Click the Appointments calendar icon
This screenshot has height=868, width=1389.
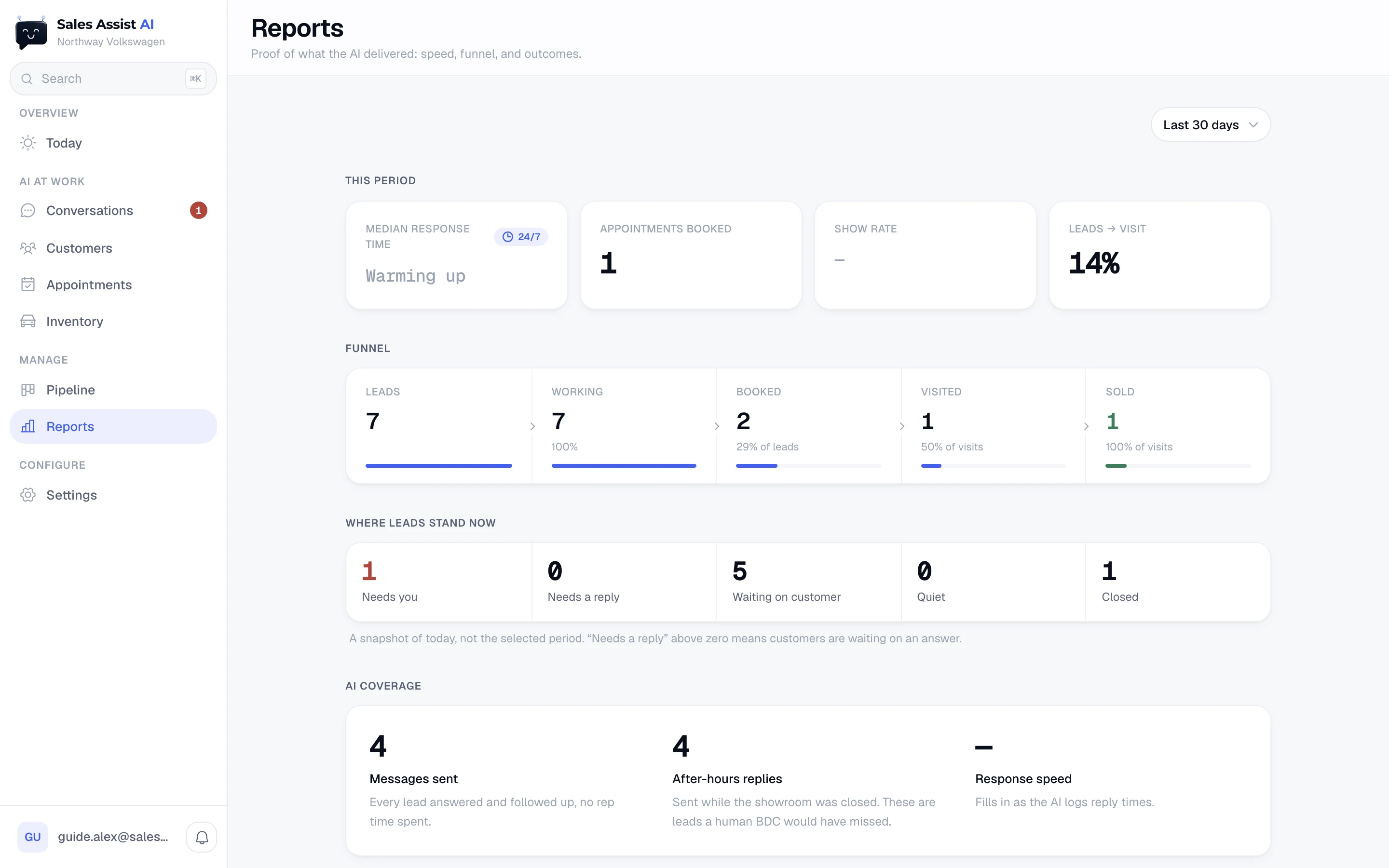pyautogui.click(x=27, y=285)
